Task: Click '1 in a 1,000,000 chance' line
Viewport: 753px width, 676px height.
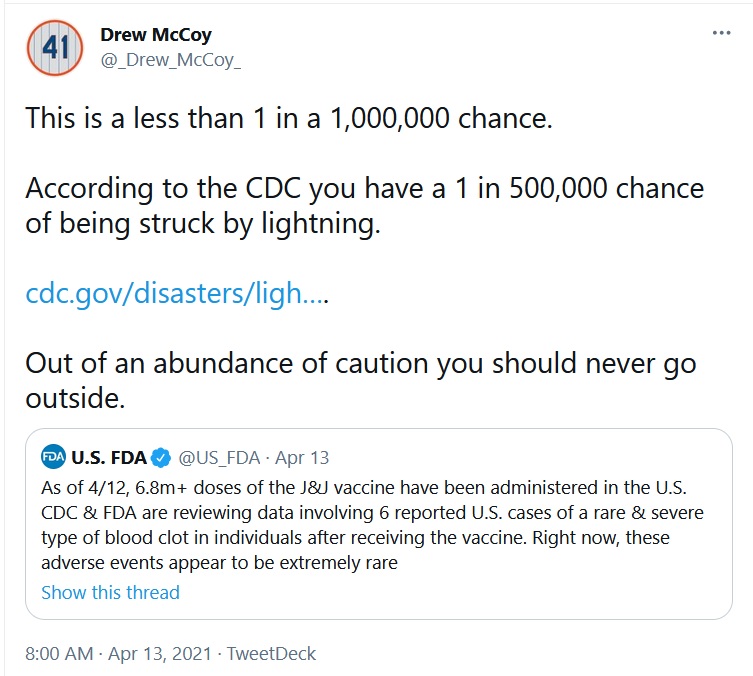Action: (289, 118)
